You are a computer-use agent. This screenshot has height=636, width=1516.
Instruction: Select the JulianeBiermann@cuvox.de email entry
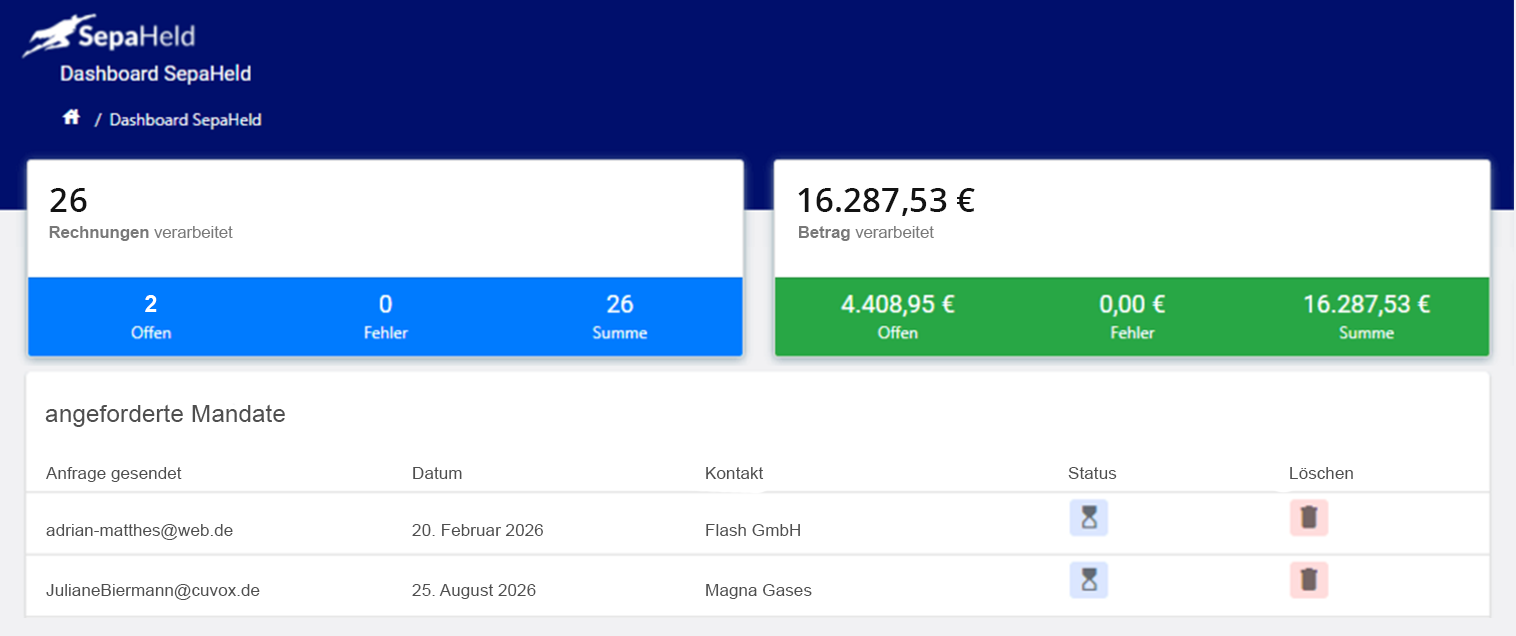(x=153, y=591)
